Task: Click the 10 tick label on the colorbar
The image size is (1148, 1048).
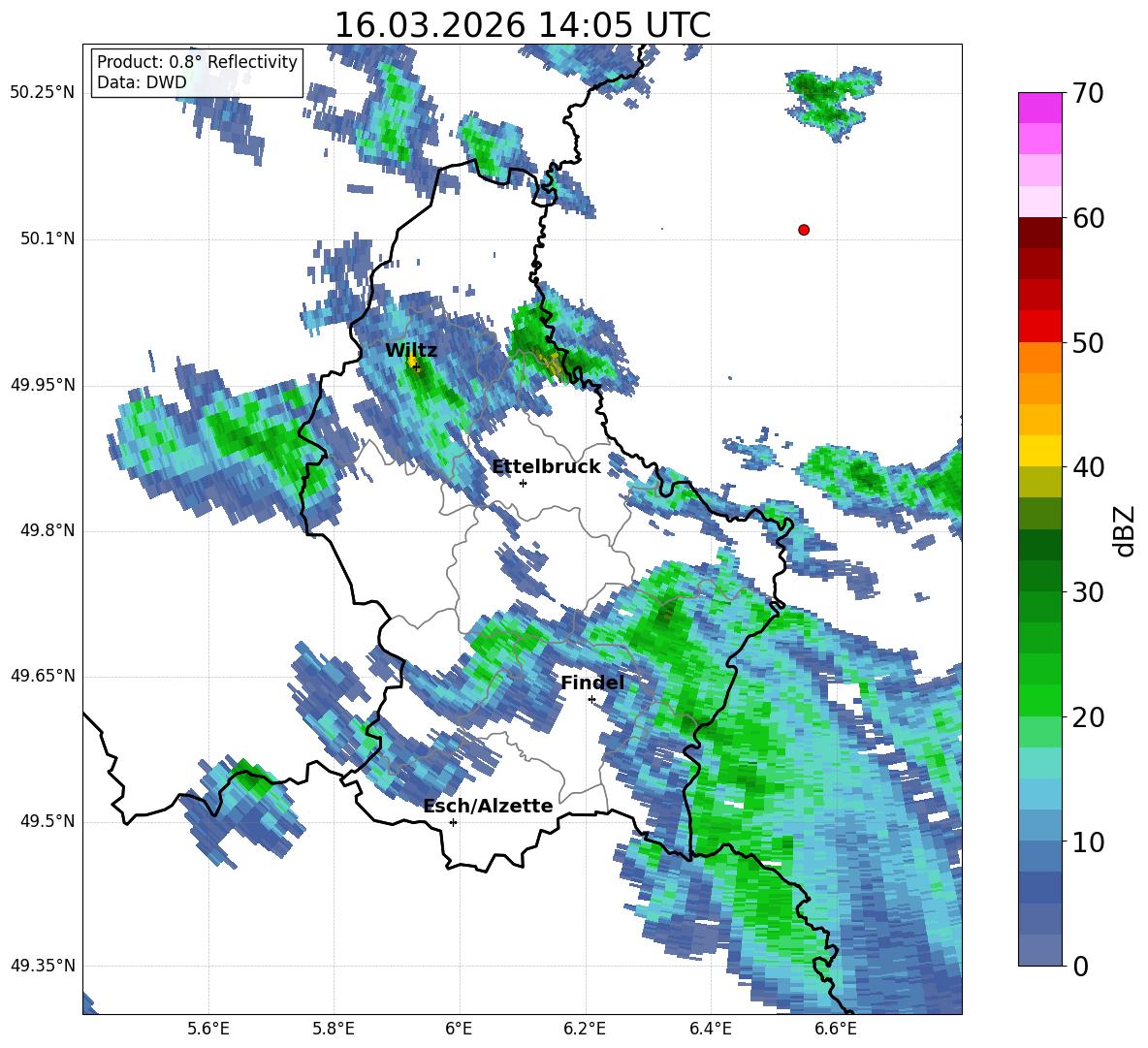Action: coord(1088,842)
